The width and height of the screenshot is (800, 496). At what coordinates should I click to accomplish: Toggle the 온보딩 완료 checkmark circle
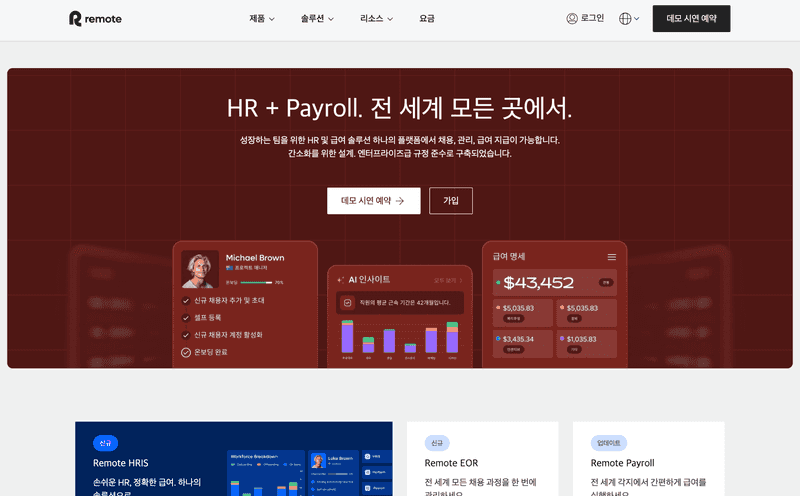(x=186, y=352)
